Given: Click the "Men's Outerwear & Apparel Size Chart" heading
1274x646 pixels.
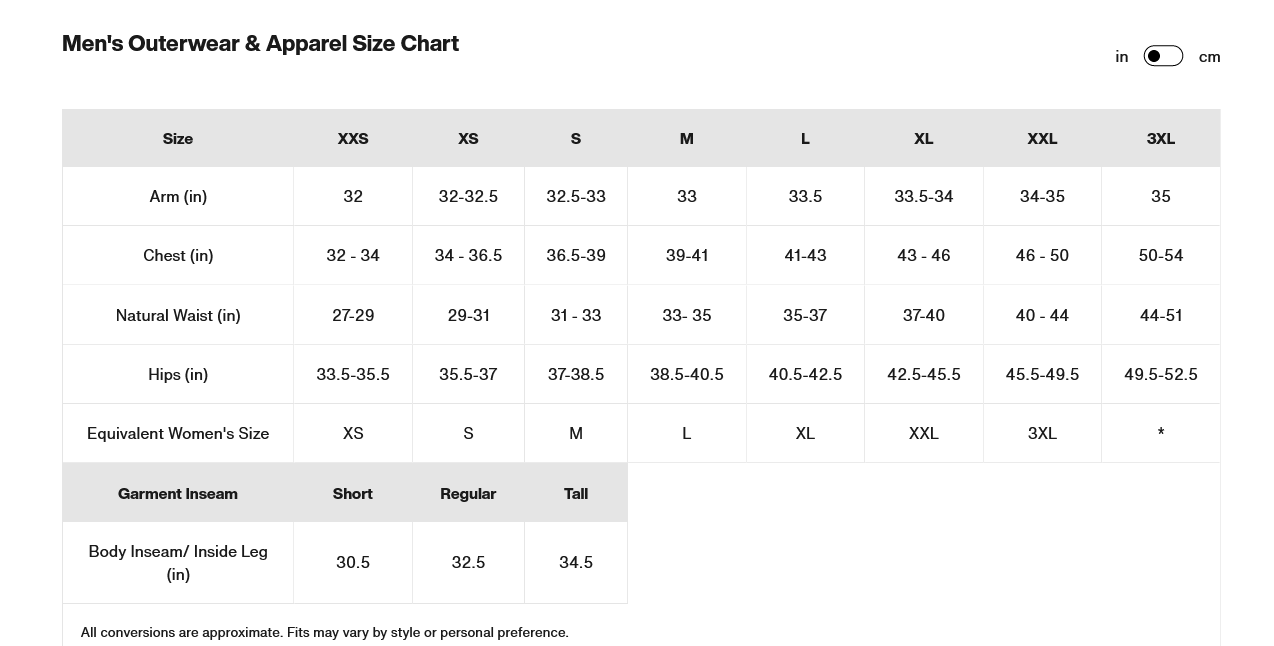Looking at the screenshot, I should tap(260, 44).
